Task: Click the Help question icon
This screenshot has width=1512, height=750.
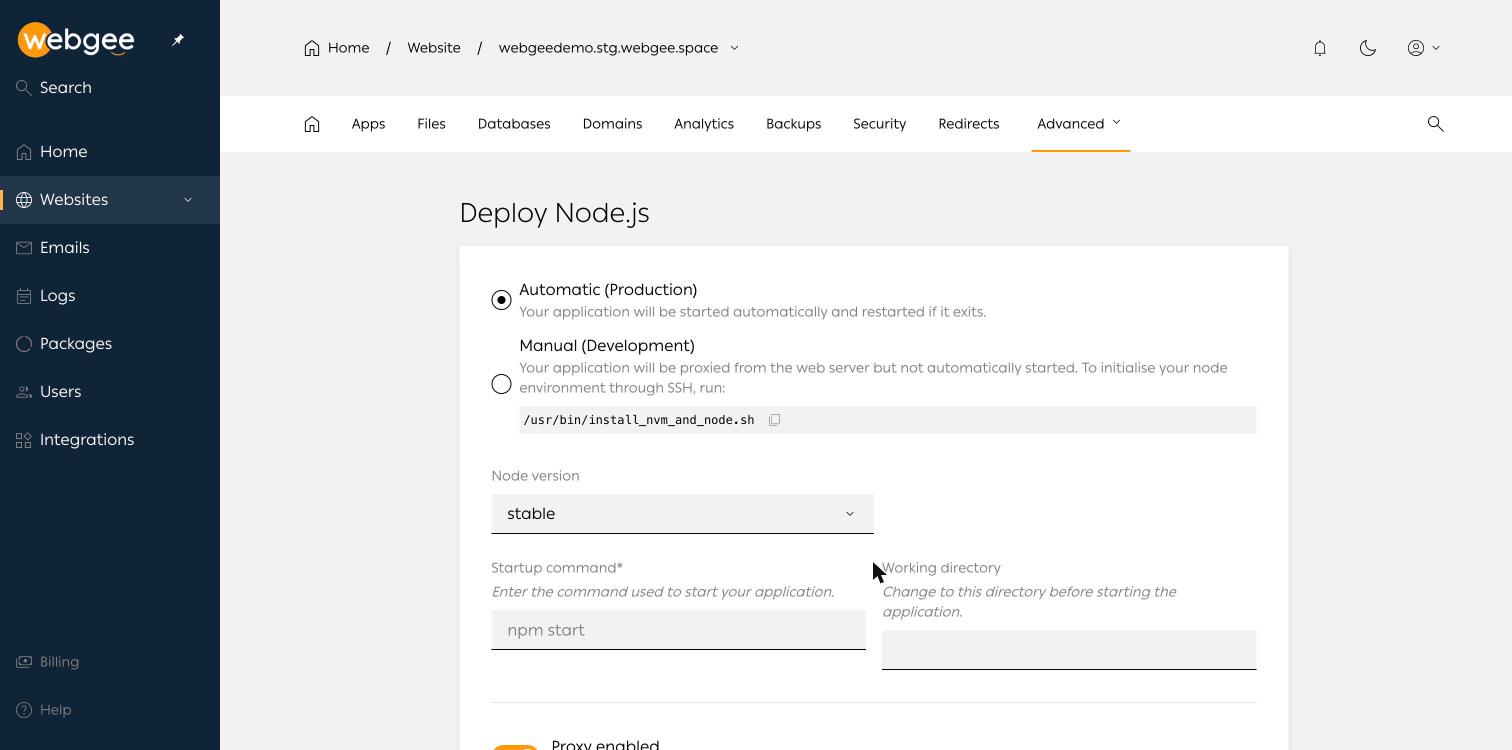Action: click(24, 710)
